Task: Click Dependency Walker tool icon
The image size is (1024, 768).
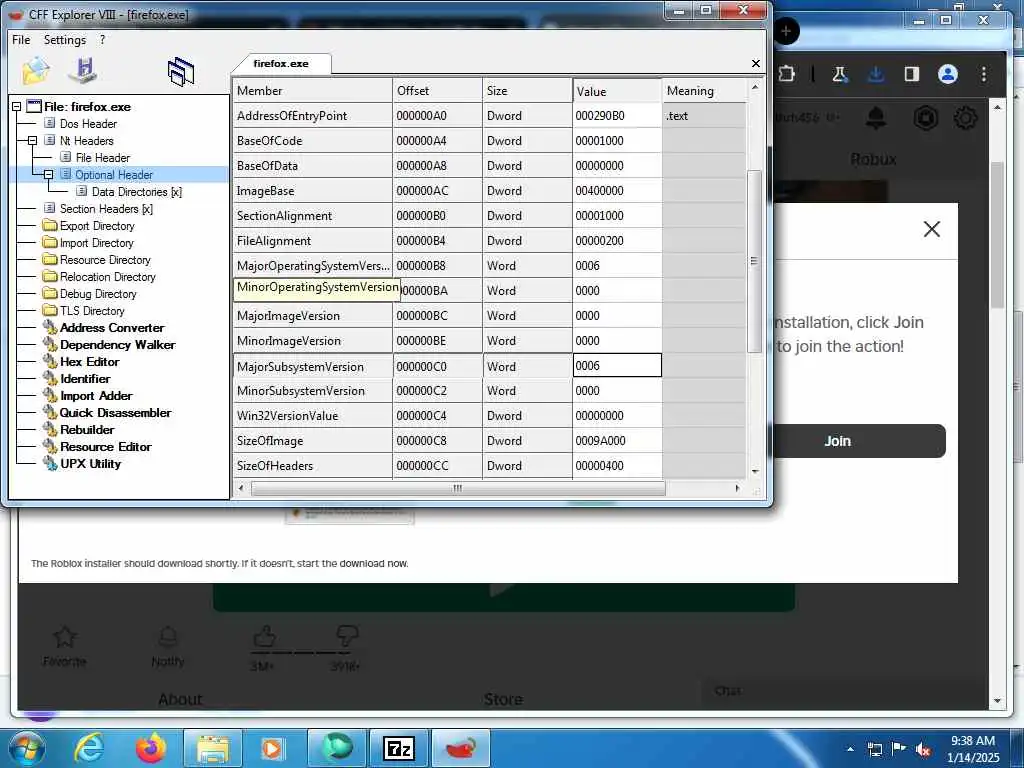Action: pos(50,344)
